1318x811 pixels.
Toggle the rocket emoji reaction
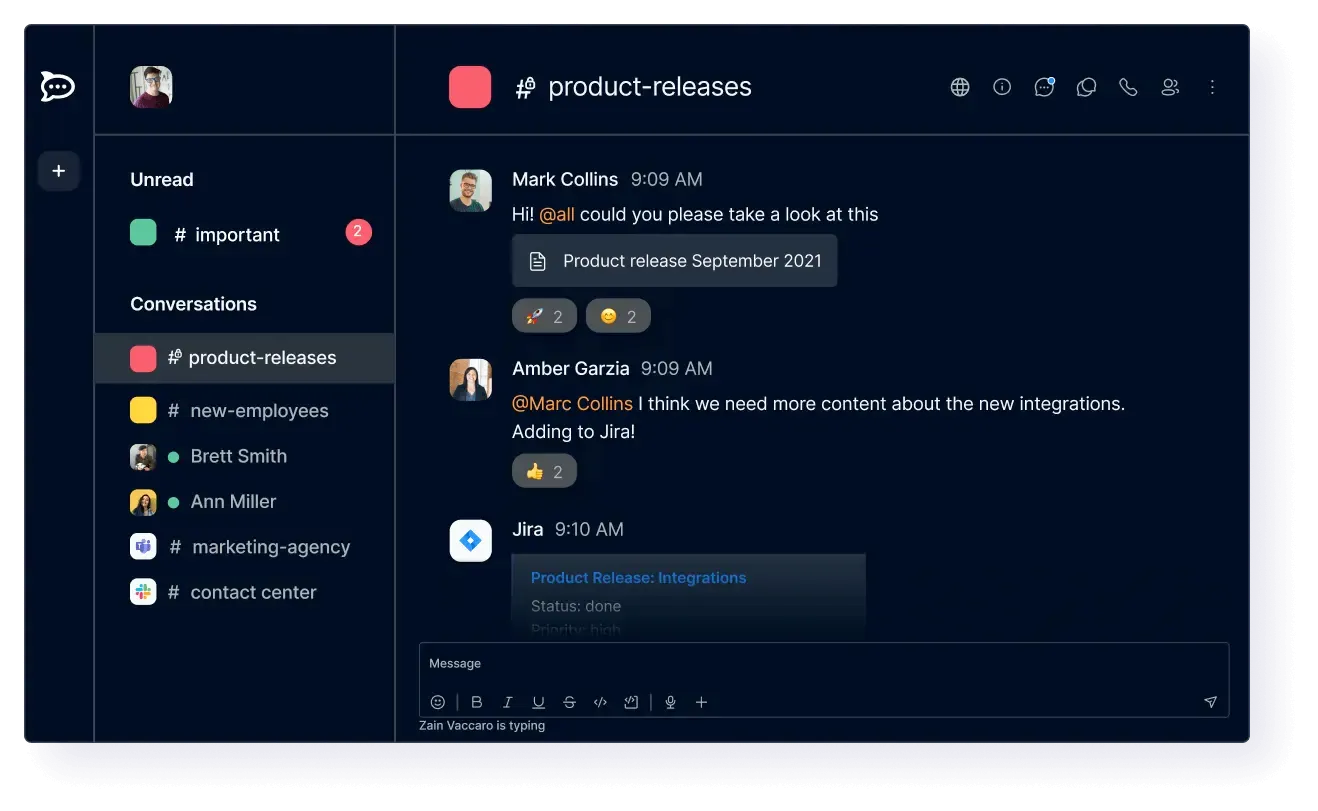[x=544, y=316]
